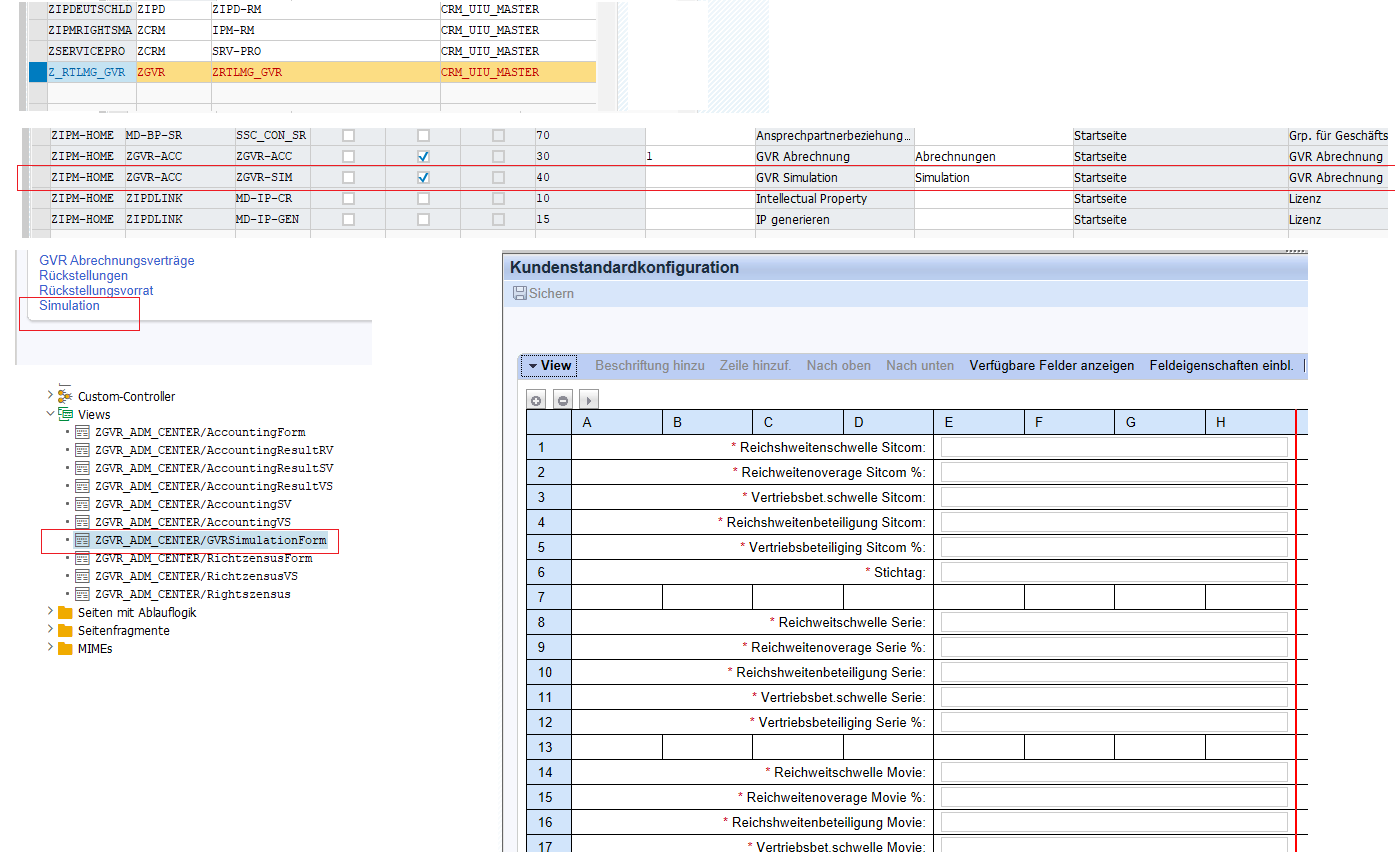The image size is (1395, 852).
Task: Click the GVRSimulationForm view icon
Action: pos(83,541)
